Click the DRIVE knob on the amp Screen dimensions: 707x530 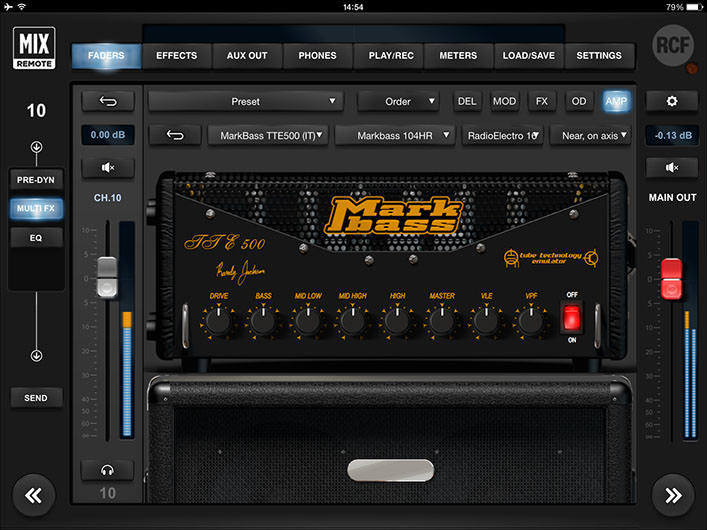(x=218, y=321)
